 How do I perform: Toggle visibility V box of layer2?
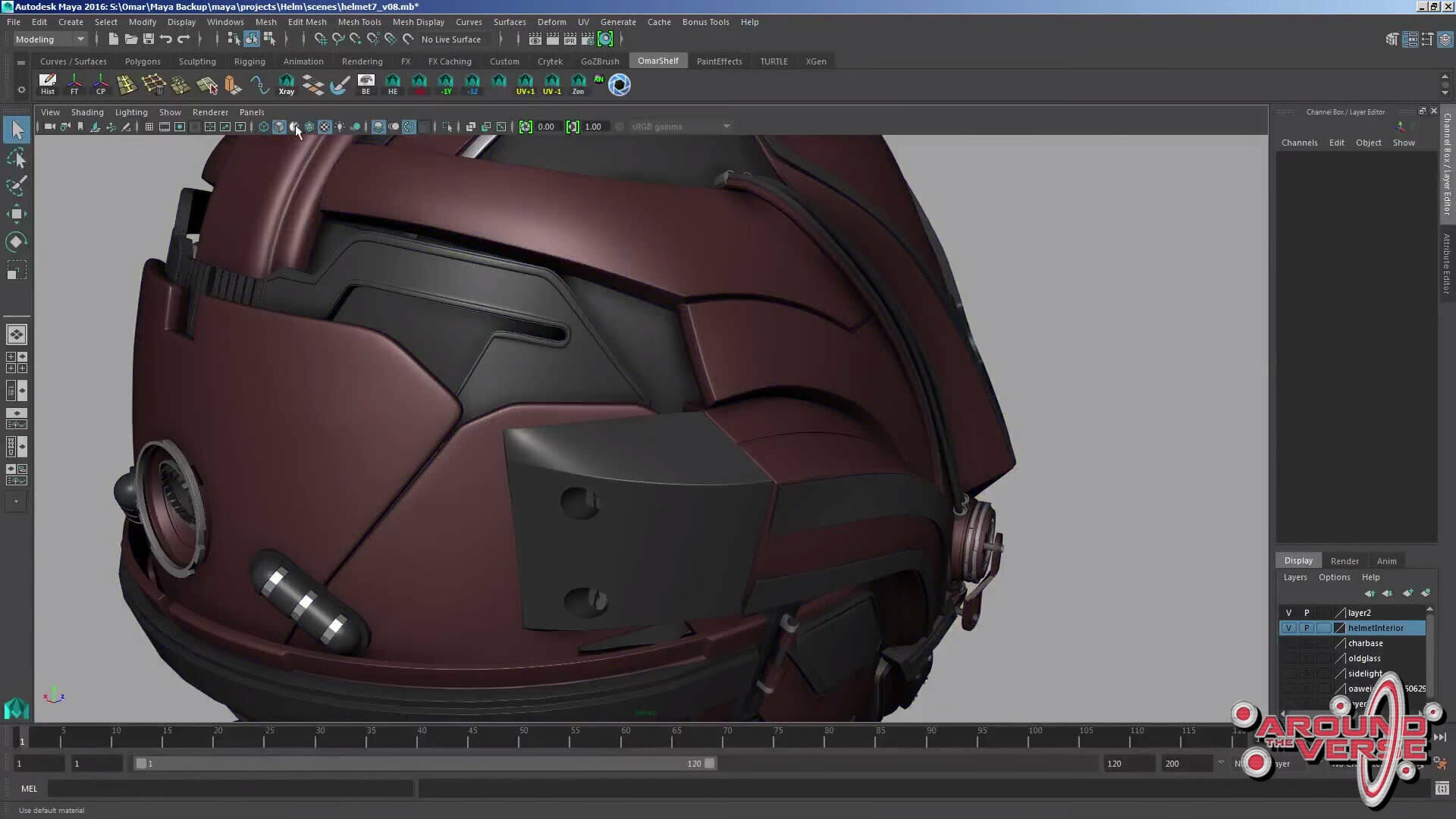1288,613
